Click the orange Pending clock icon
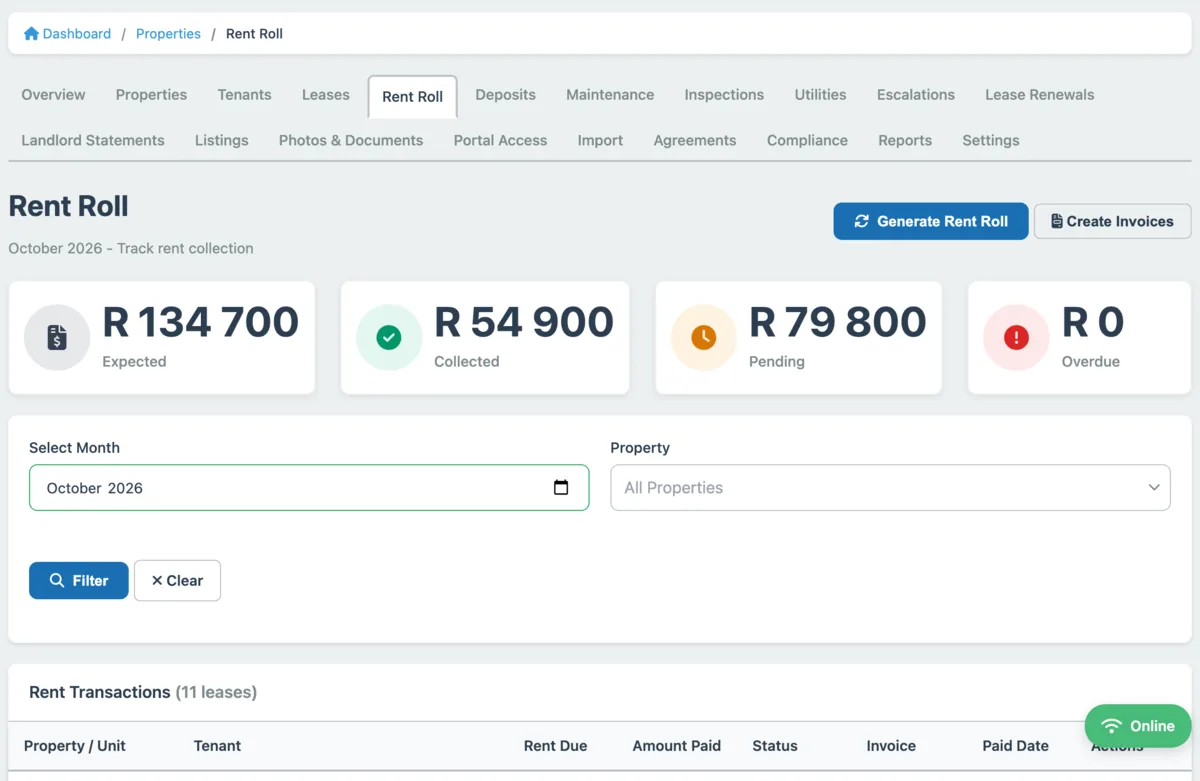 [704, 338]
